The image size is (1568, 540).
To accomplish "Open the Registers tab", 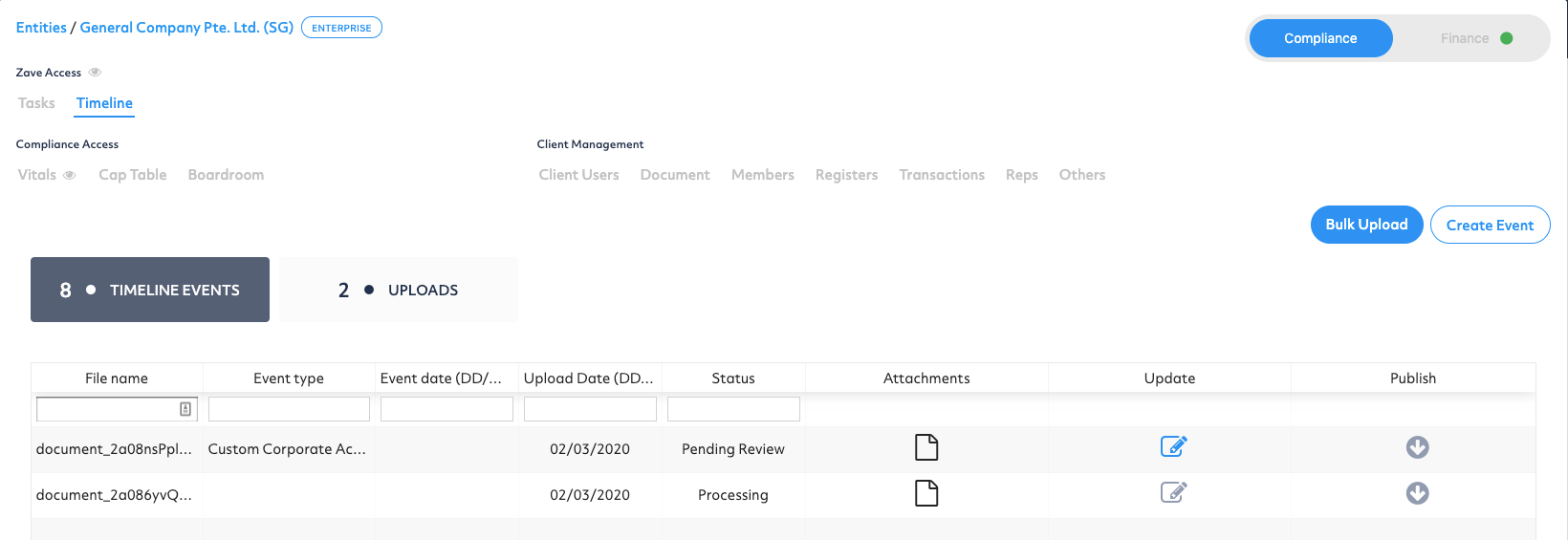I will coord(846,175).
